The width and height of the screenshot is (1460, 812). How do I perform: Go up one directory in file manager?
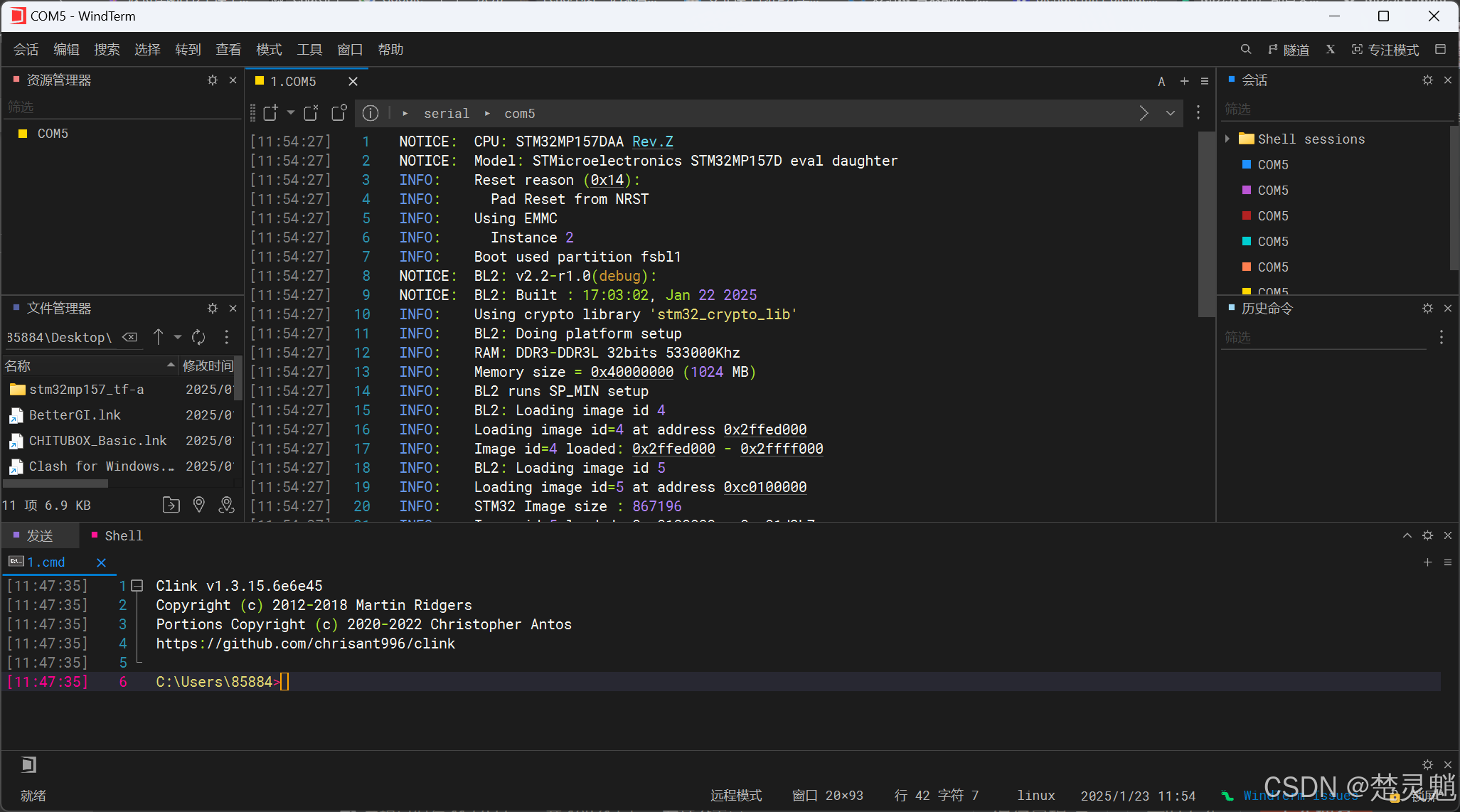coord(159,337)
